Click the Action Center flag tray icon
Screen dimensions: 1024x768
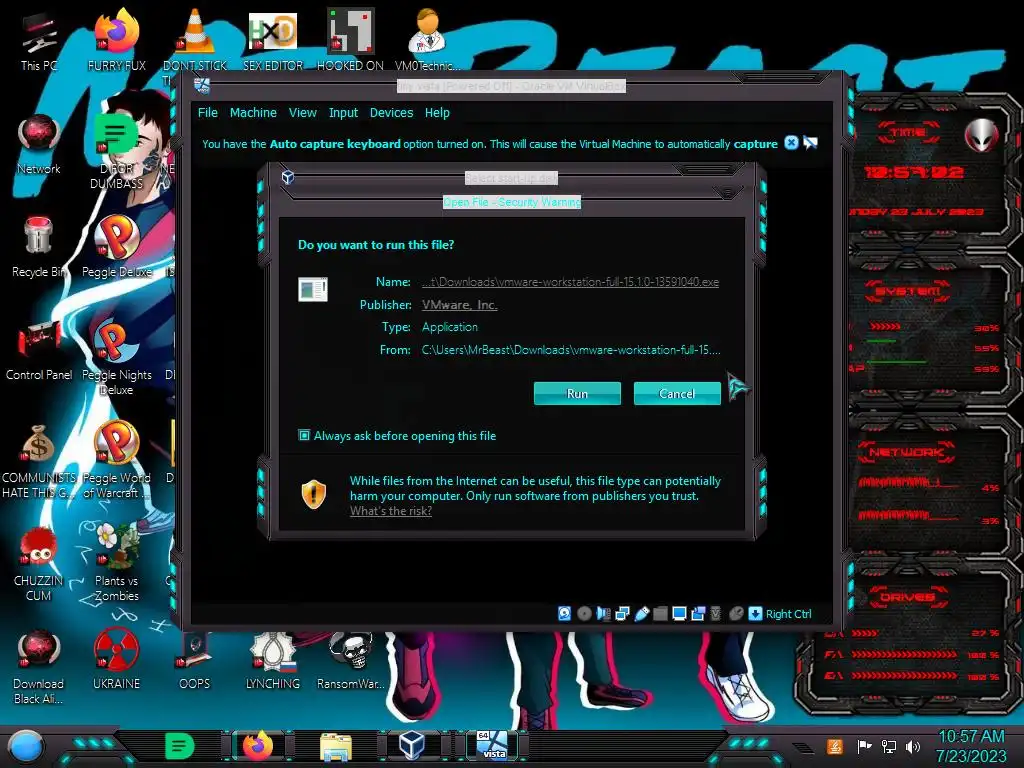coord(864,746)
